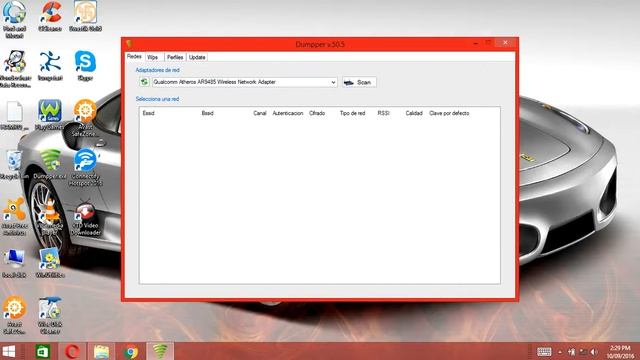Switch to the Perfiles tab
The image size is (640, 360).
175,57
